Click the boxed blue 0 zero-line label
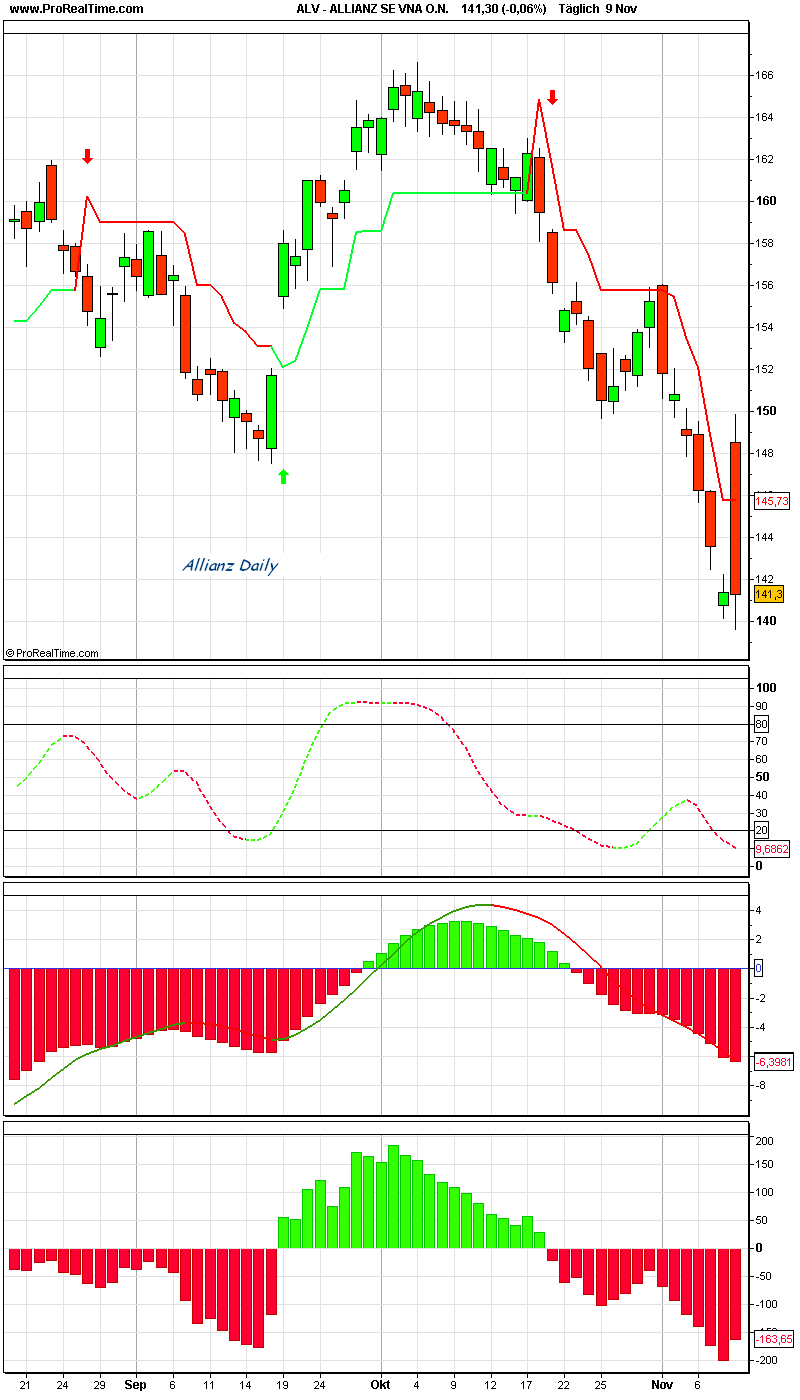This screenshot has width=800, height=1400. [x=759, y=968]
